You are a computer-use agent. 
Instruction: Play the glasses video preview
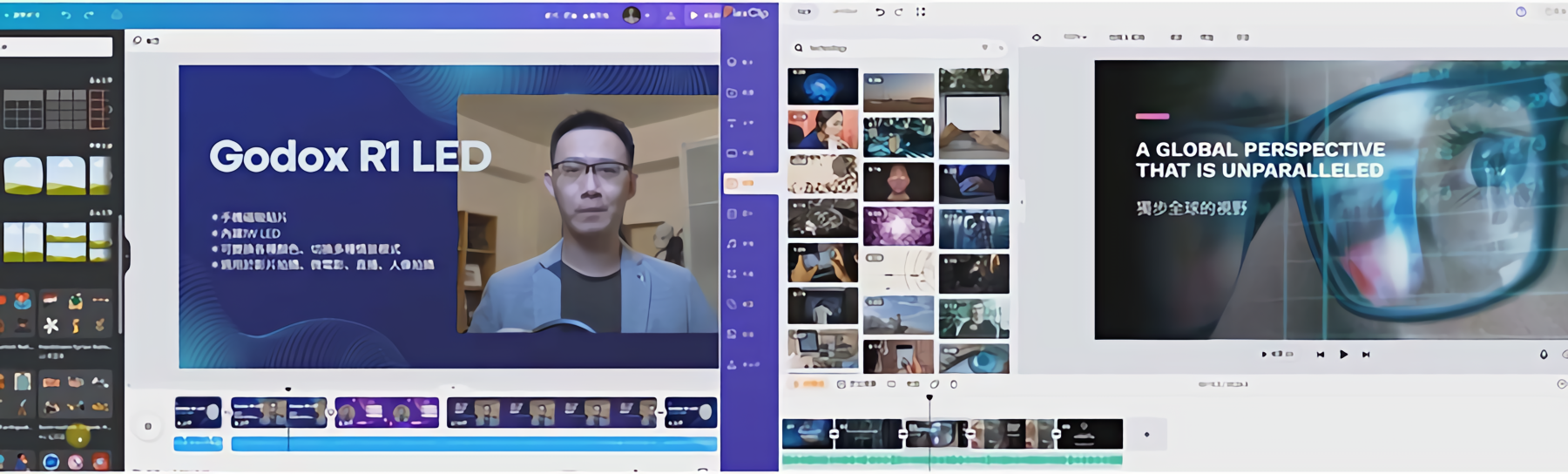point(1343,355)
